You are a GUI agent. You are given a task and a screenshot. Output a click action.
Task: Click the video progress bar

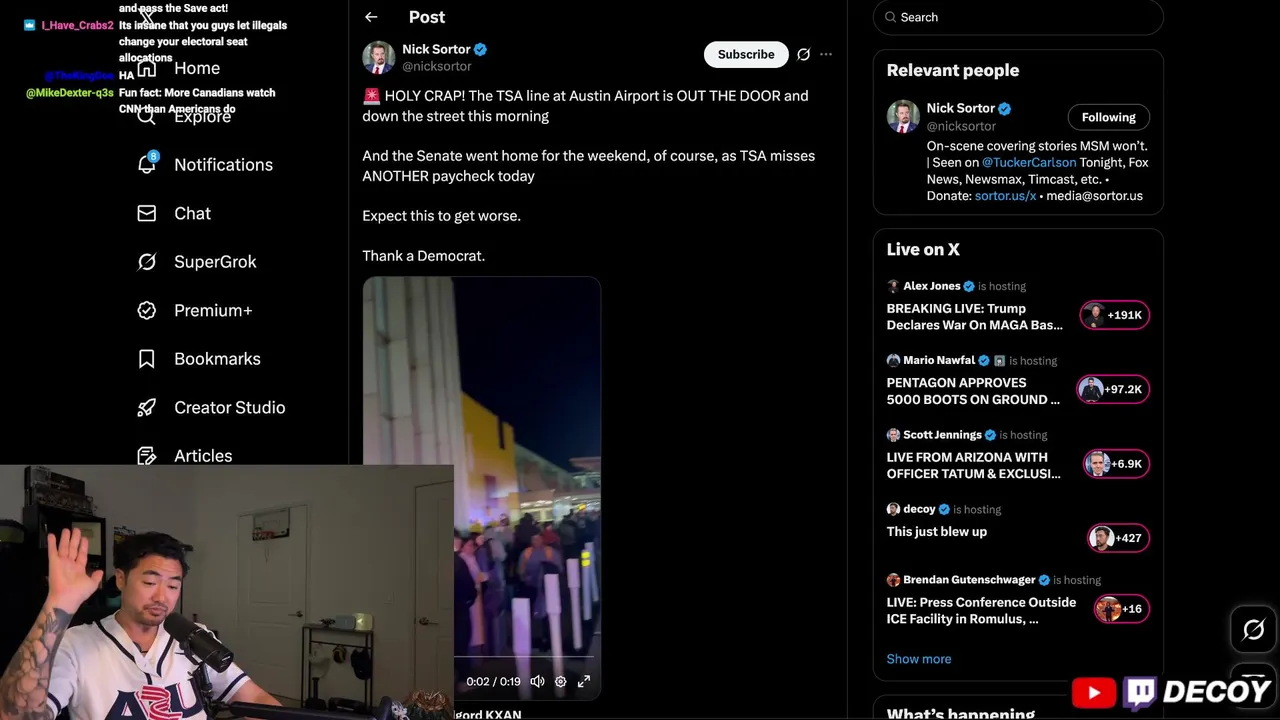(x=525, y=658)
